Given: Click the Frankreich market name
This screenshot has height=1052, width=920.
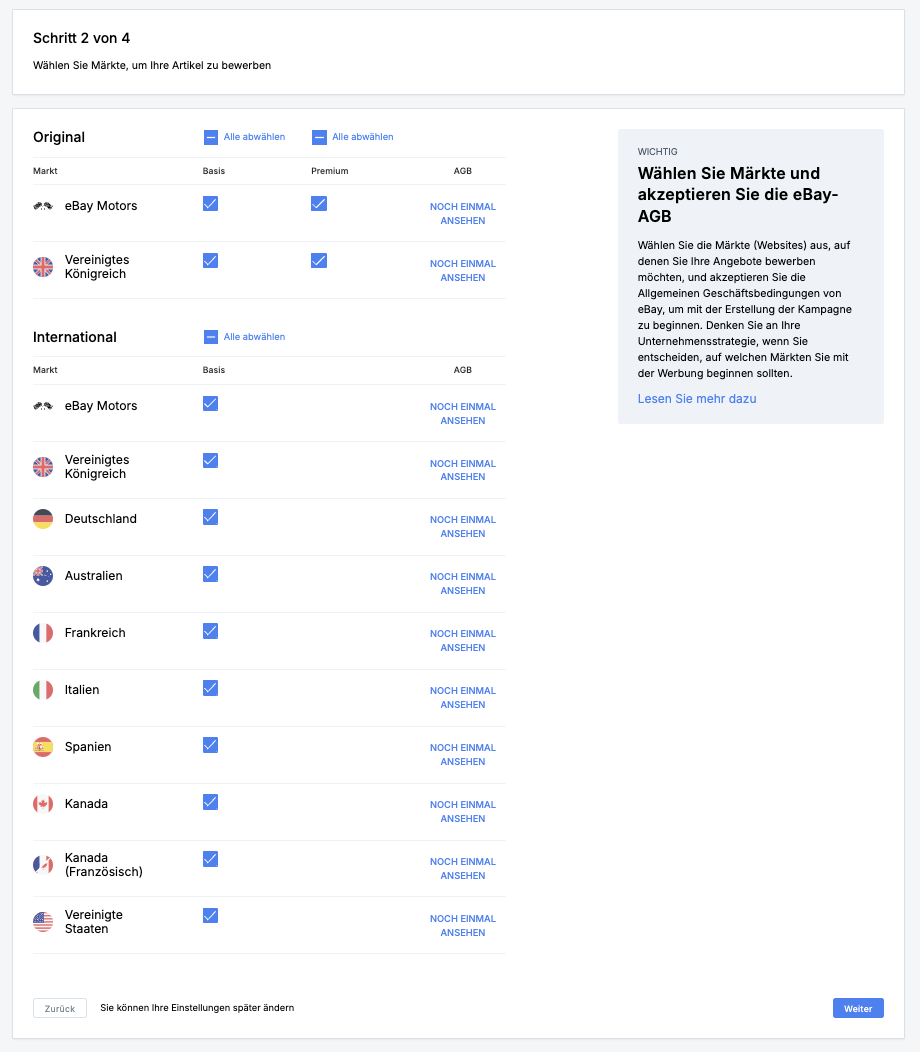Looking at the screenshot, I should pyautogui.click(x=95, y=633).
